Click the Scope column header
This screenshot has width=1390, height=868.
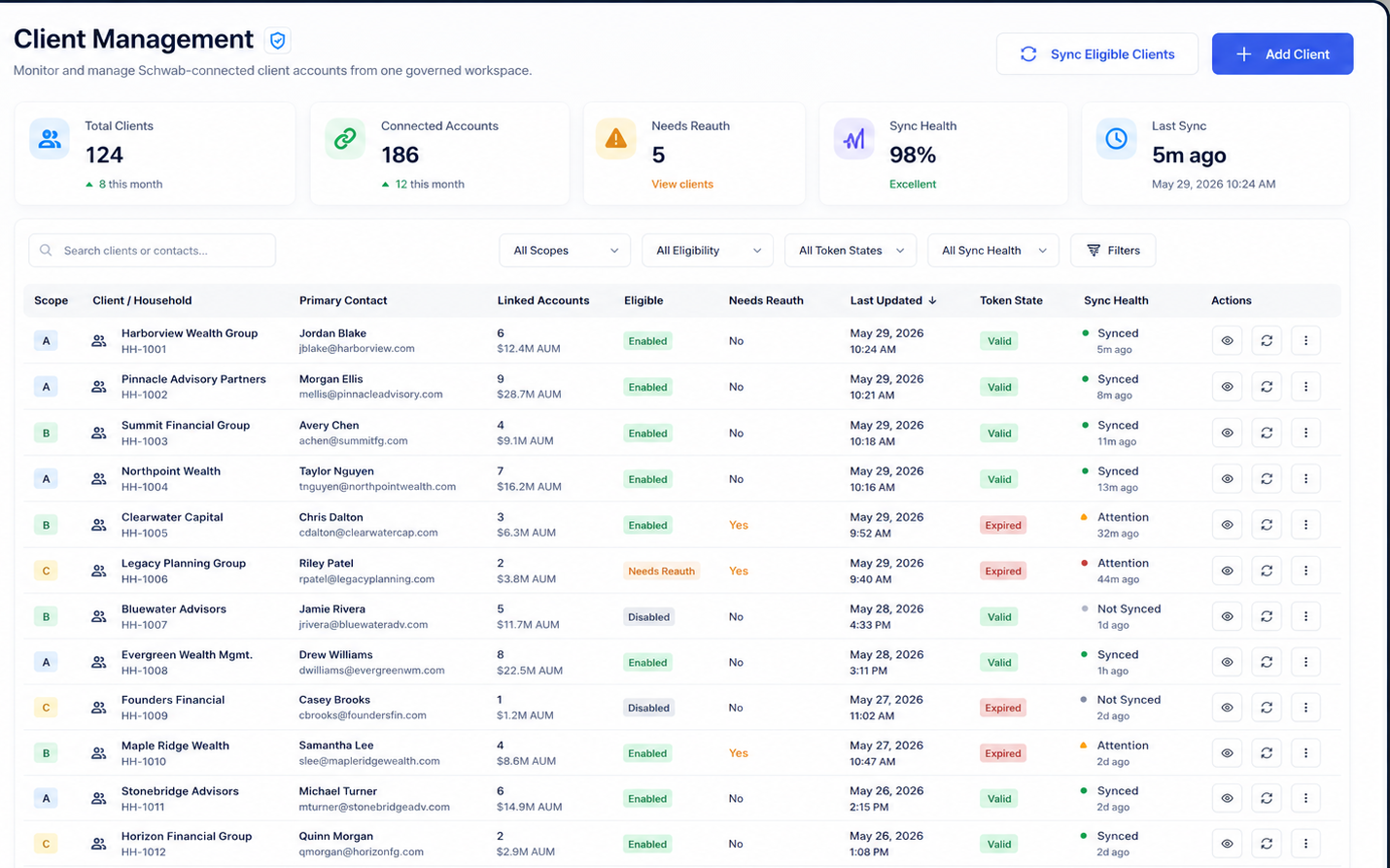coord(51,300)
